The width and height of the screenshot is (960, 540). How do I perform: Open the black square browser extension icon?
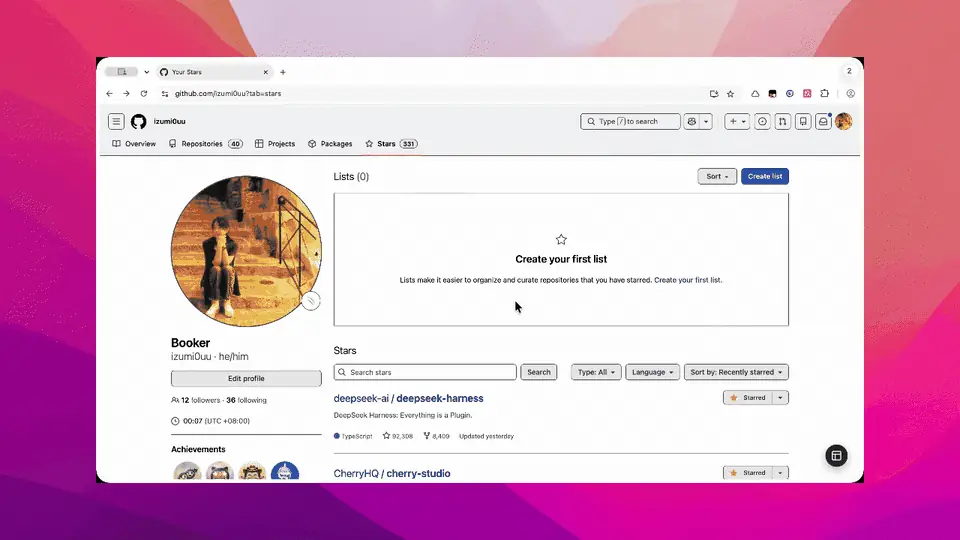773,94
